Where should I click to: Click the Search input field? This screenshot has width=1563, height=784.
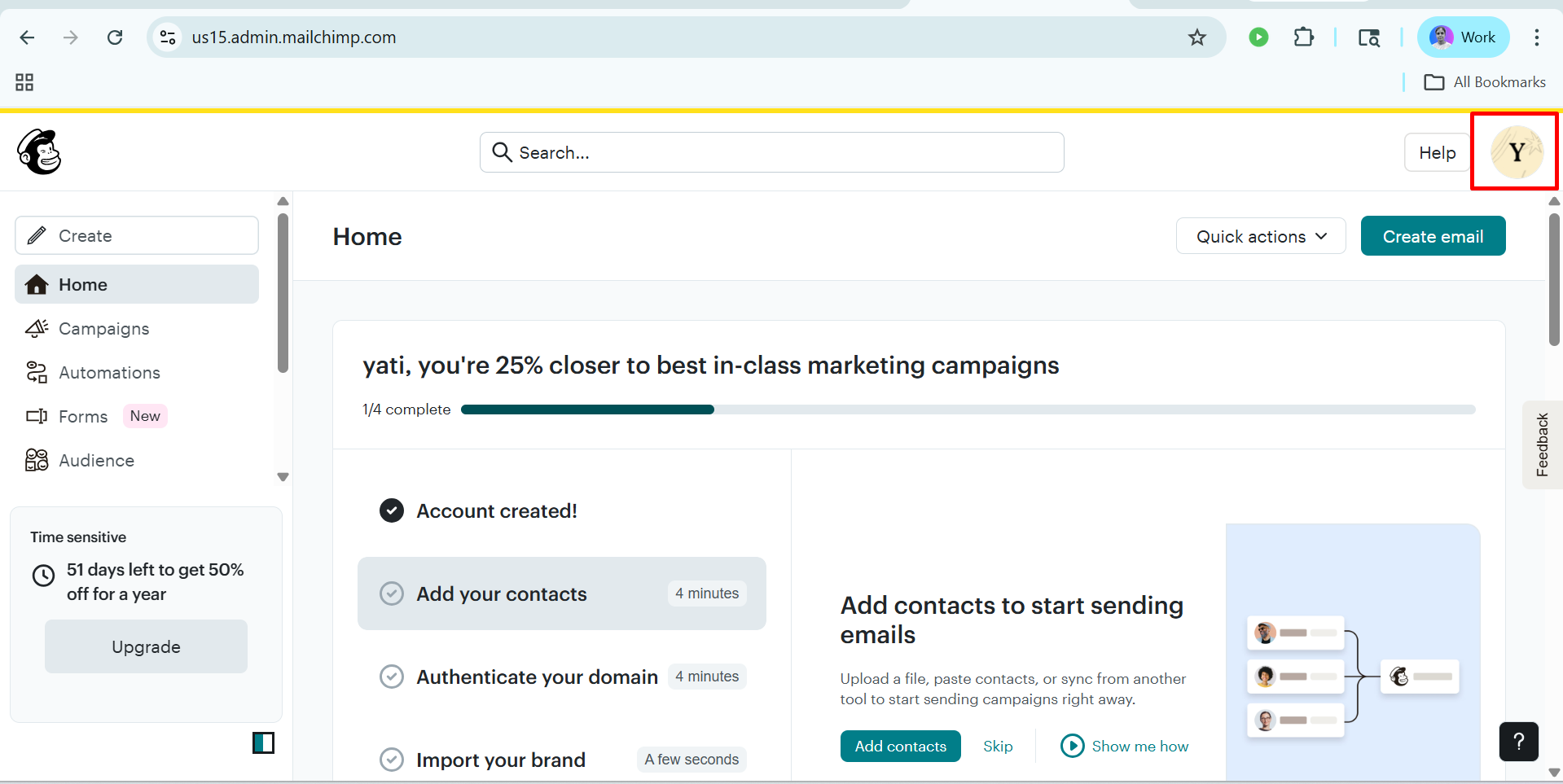pos(771,152)
